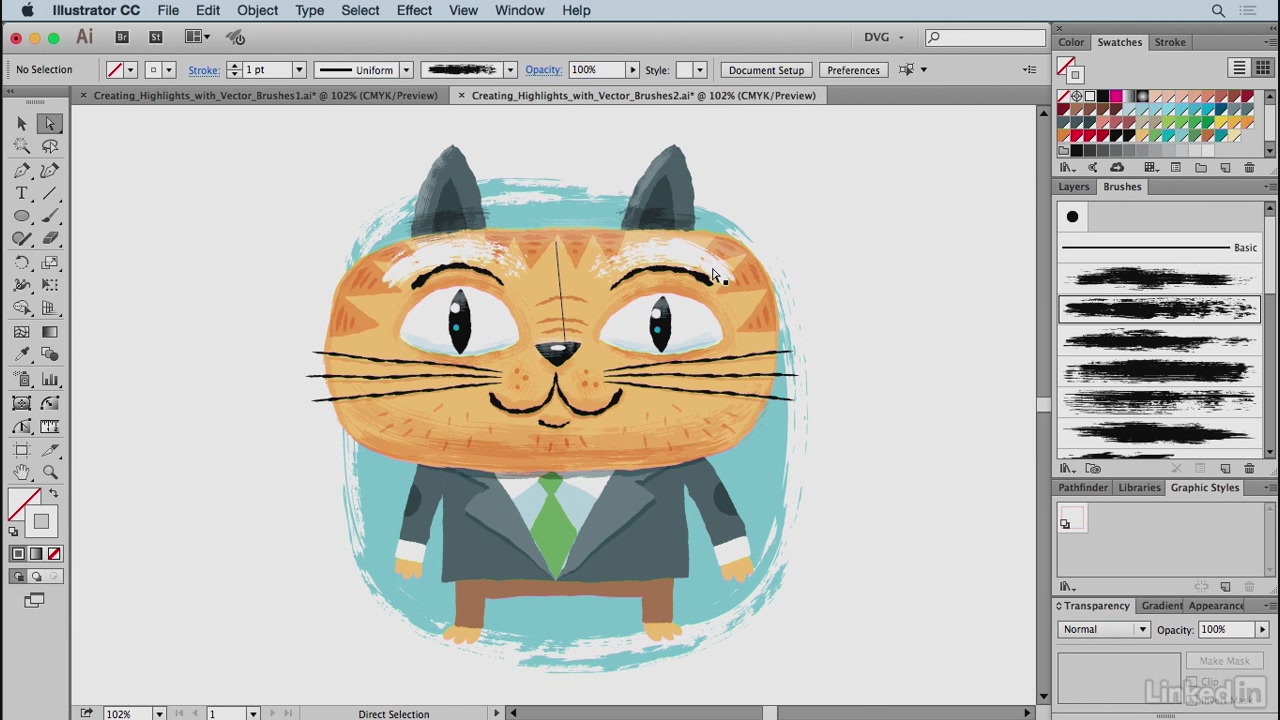
Task: Select the Pen tool
Action: click(x=22, y=170)
